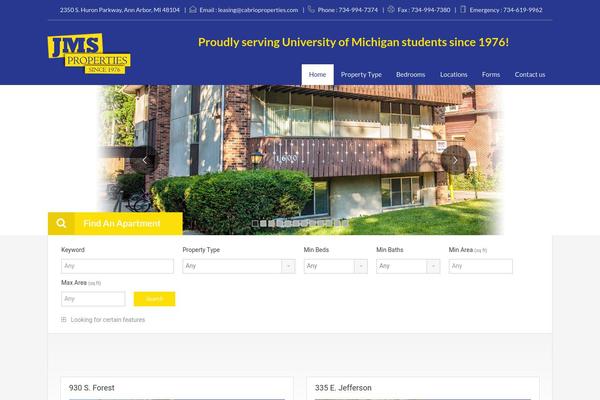Click the plus icon beside Looking for certain features
The height and width of the screenshot is (400, 600).
[x=64, y=319]
